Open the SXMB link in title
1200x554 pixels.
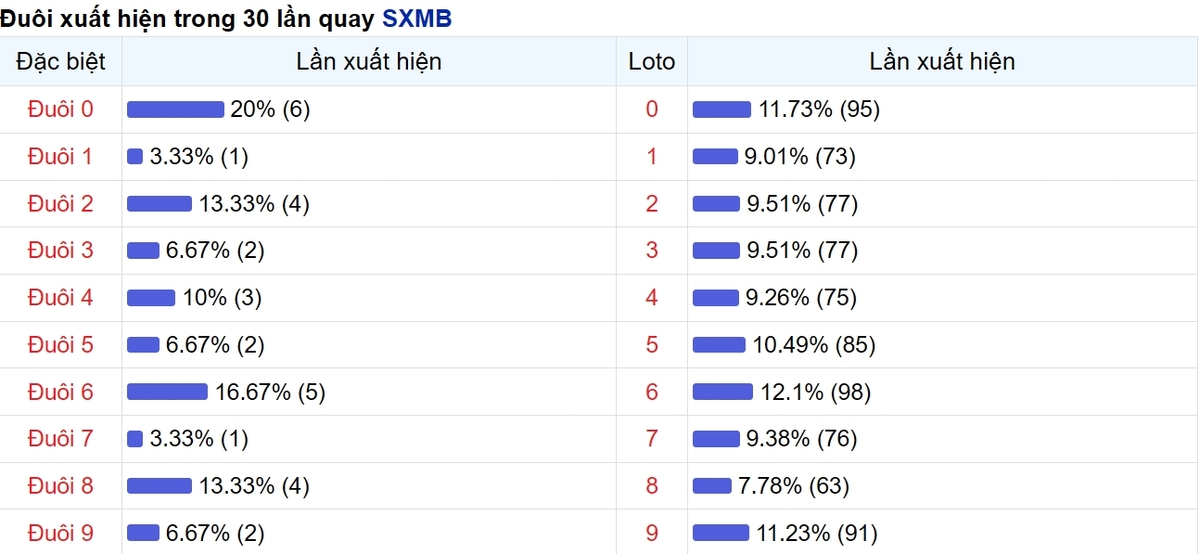click(x=417, y=19)
